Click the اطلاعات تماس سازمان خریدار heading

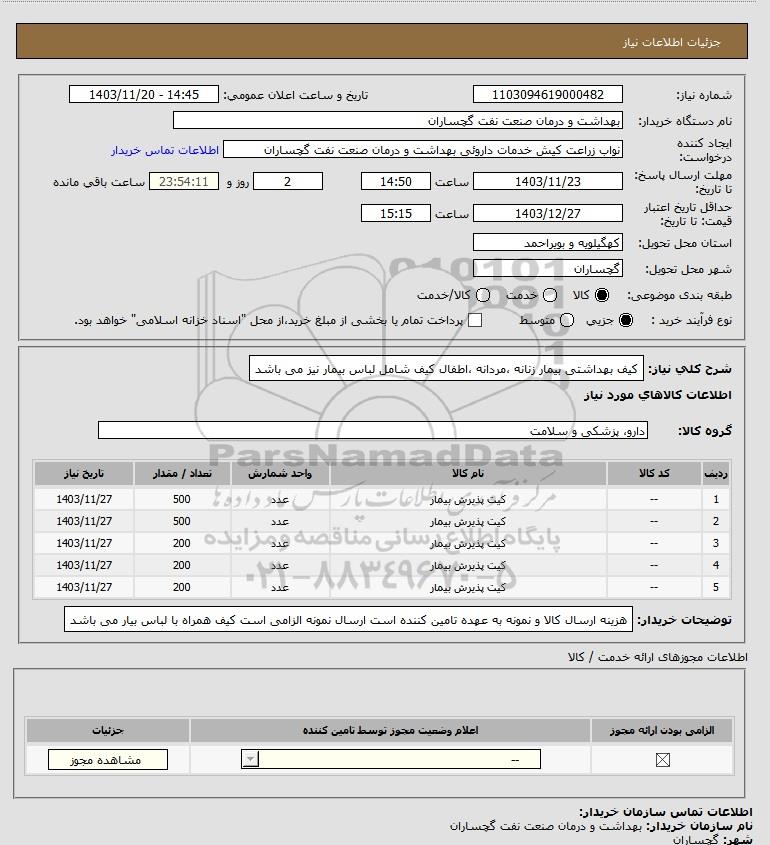pyautogui.click(x=665, y=812)
